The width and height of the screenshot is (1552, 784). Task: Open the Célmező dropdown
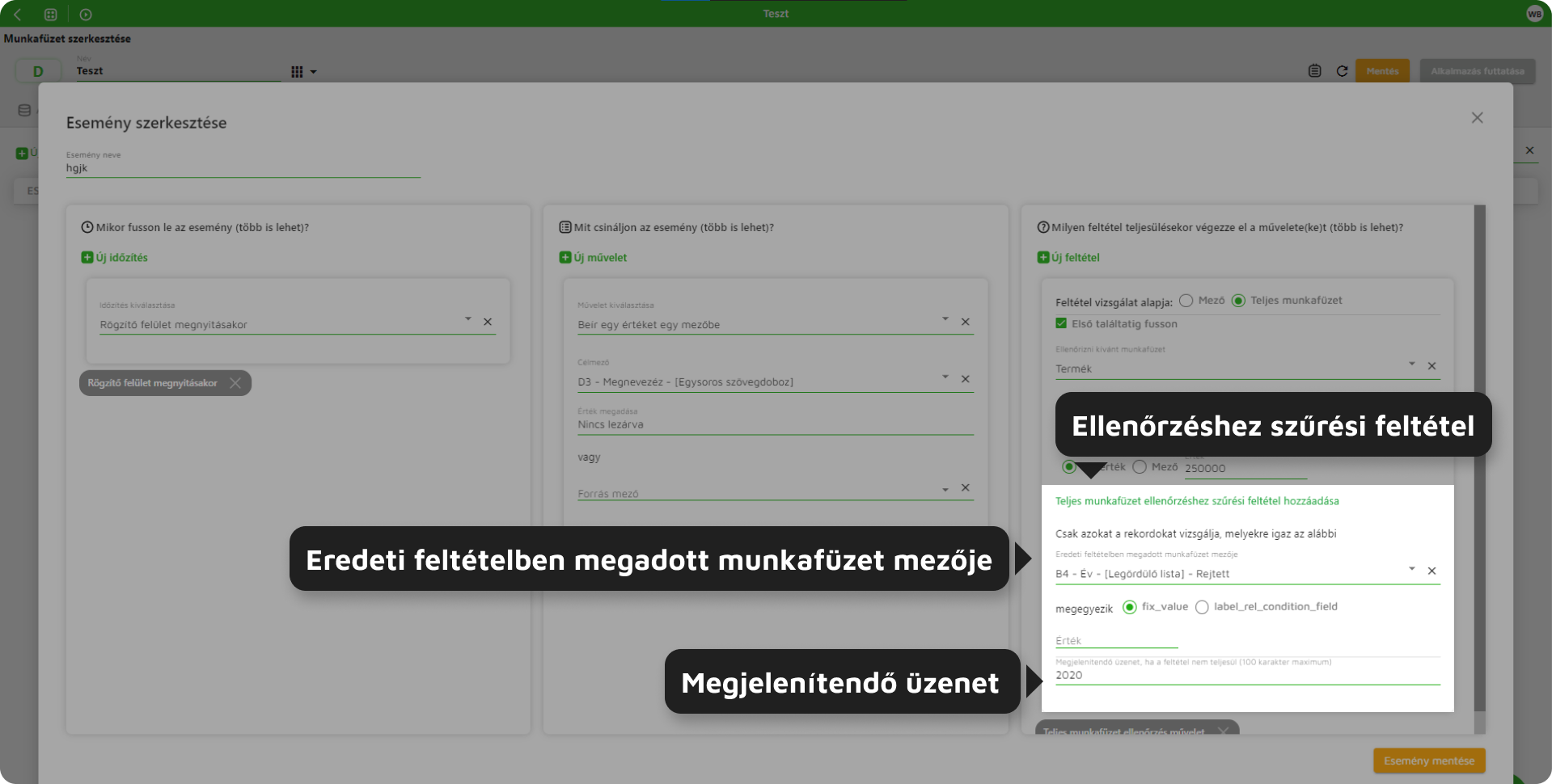[945, 377]
